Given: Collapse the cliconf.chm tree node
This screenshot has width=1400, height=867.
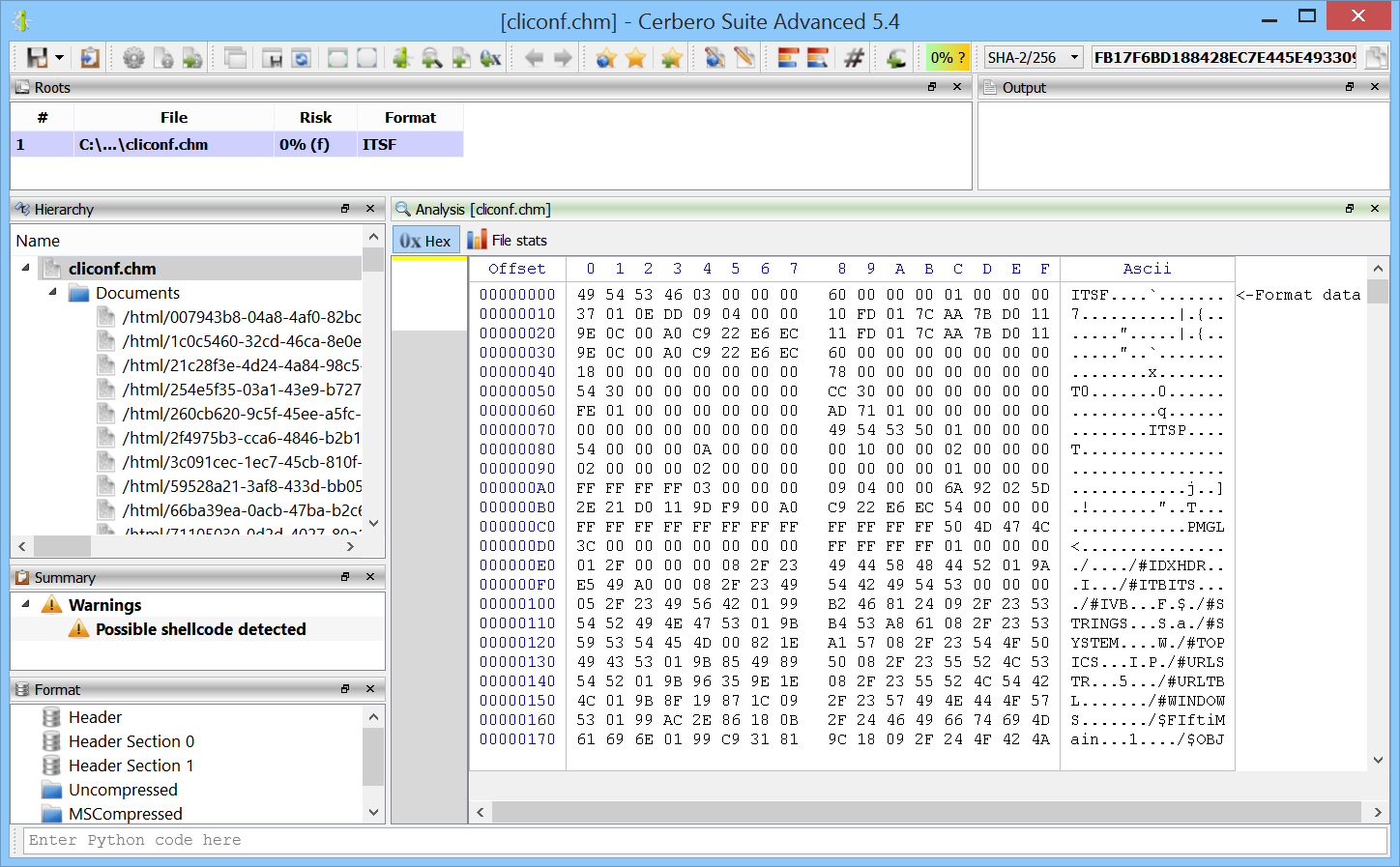Looking at the screenshot, I should [25, 268].
